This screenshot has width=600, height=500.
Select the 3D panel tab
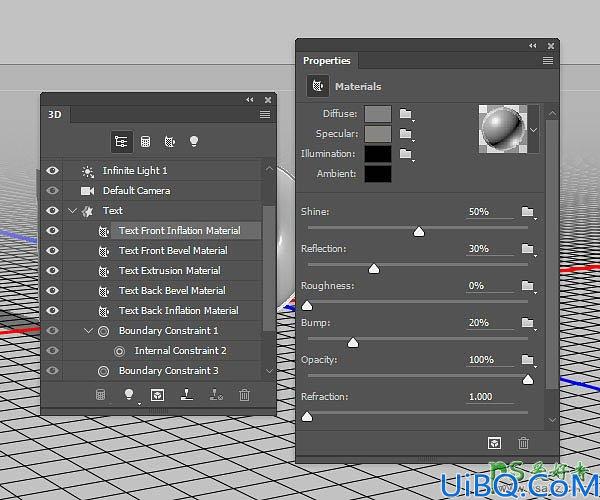tap(55, 114)
